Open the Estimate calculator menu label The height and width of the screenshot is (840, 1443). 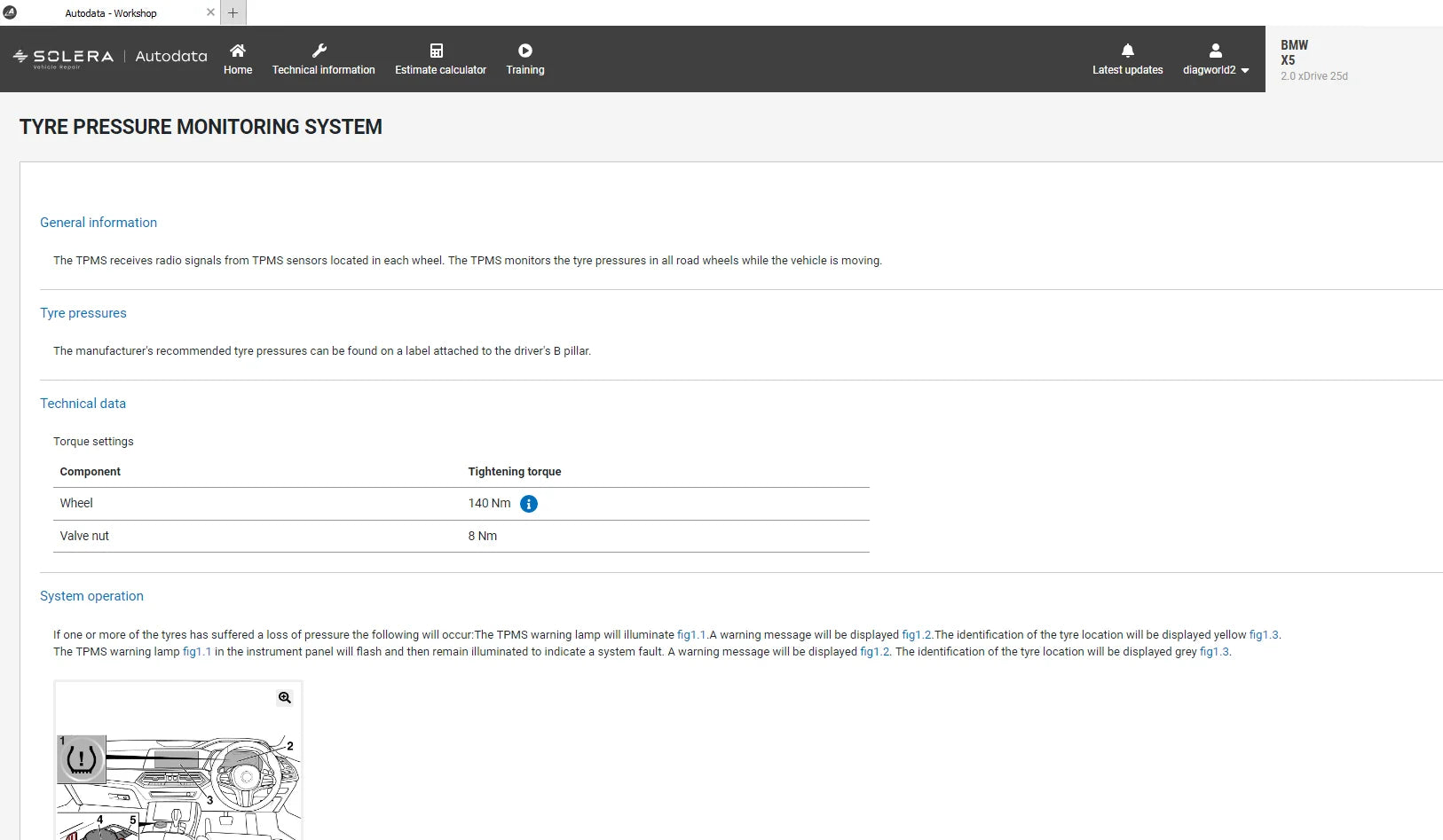(x=440, y=70)
